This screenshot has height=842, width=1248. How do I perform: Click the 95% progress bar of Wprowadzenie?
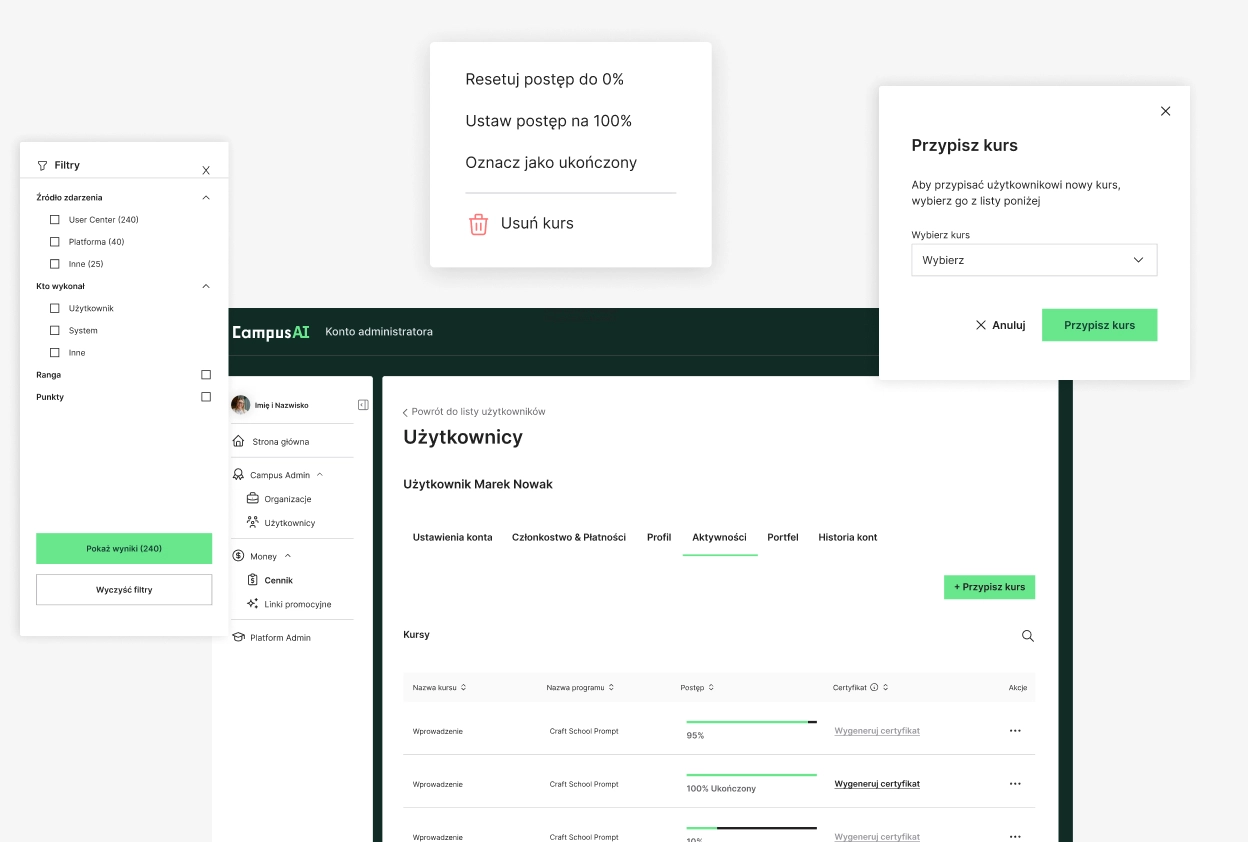click(752, 722)
